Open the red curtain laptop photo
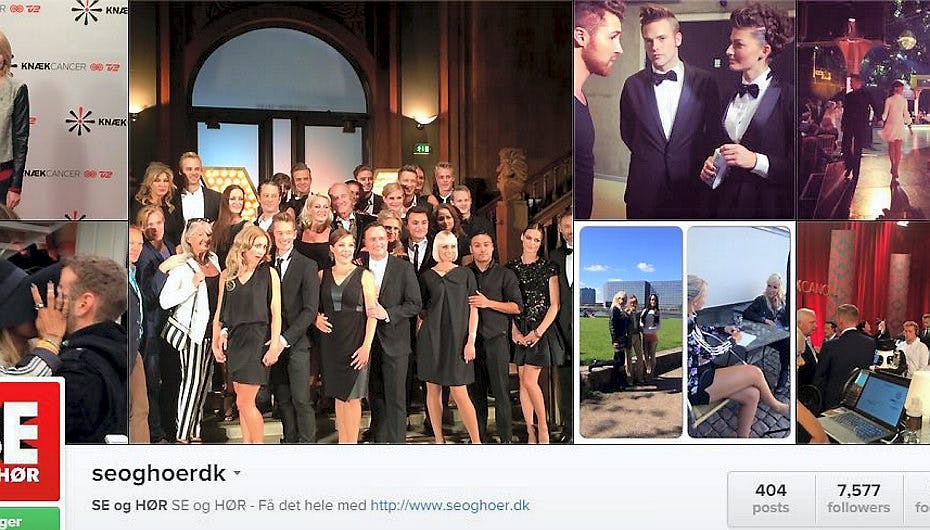930x530 pixels. (x=864, y=333)
